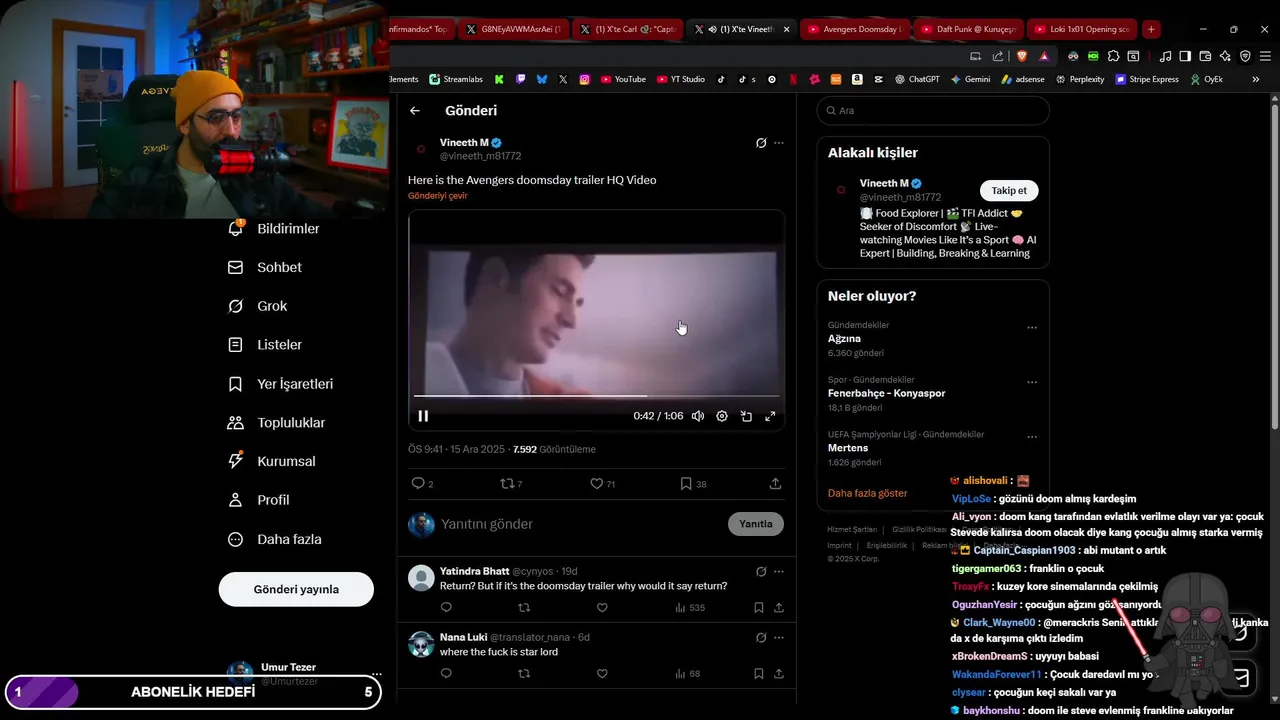1280x720 pixels.
Task: Open a new browser tab
Action: (1151, 29)
